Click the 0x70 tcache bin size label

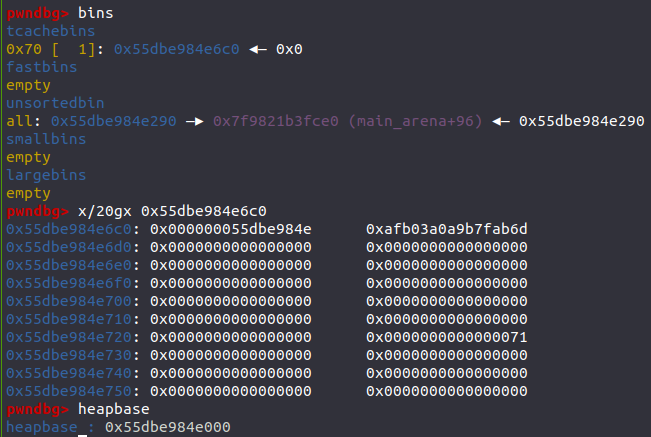[x=24, y=49]
